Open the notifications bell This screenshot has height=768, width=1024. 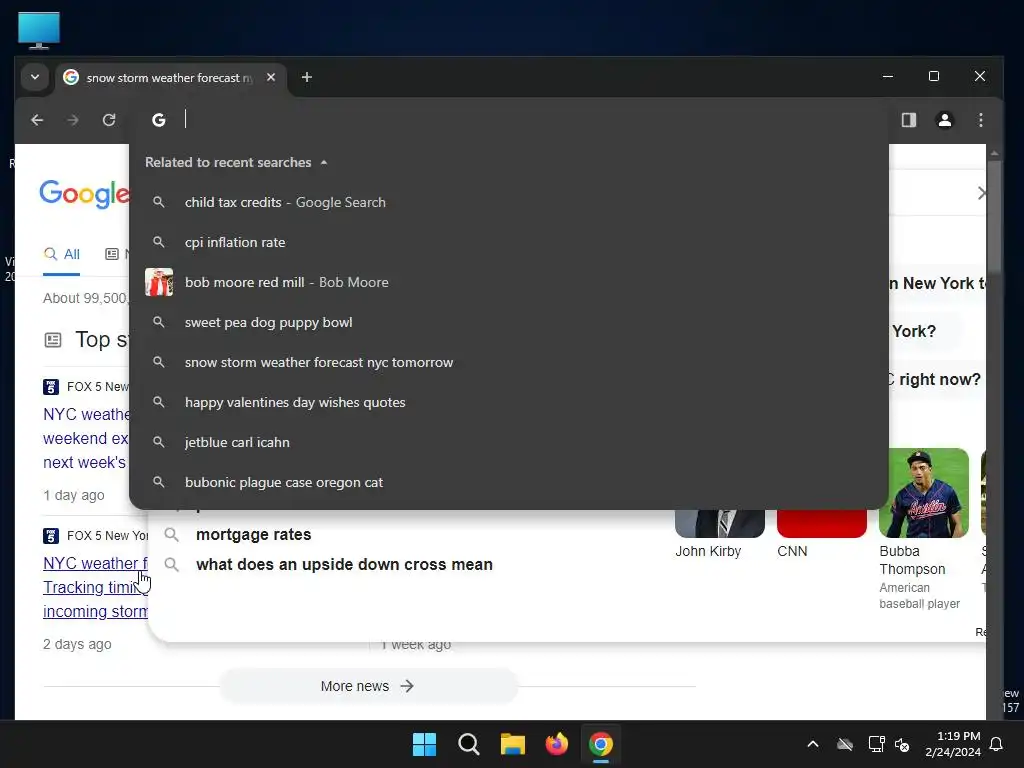click(x=997, y=744)
